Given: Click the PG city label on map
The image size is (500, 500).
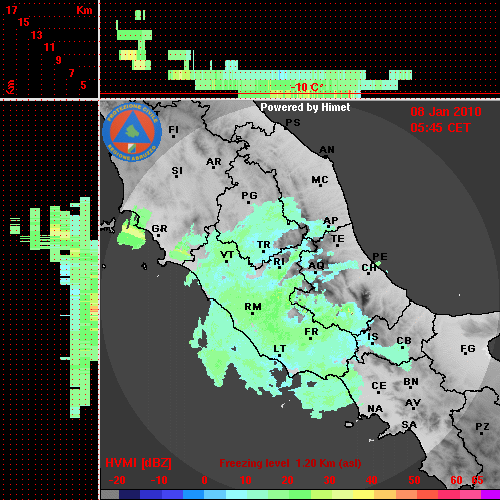Looking at the screenshot, I should point(249,195).
